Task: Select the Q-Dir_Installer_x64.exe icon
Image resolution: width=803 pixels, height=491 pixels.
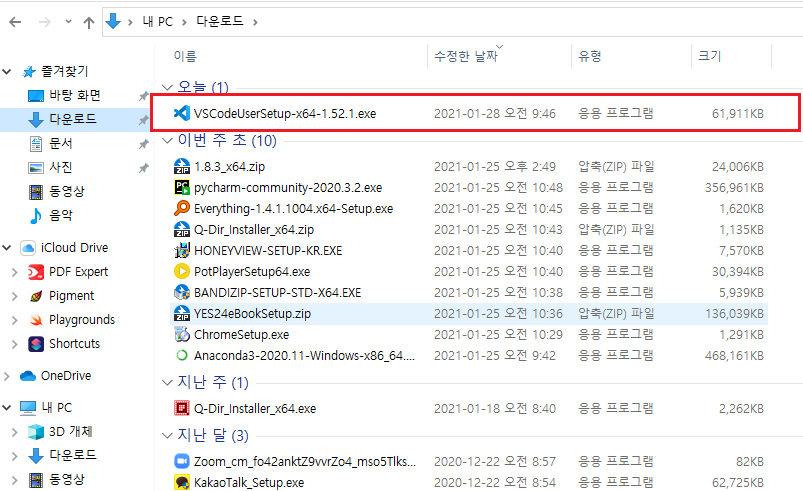Action: coord(182,408)
